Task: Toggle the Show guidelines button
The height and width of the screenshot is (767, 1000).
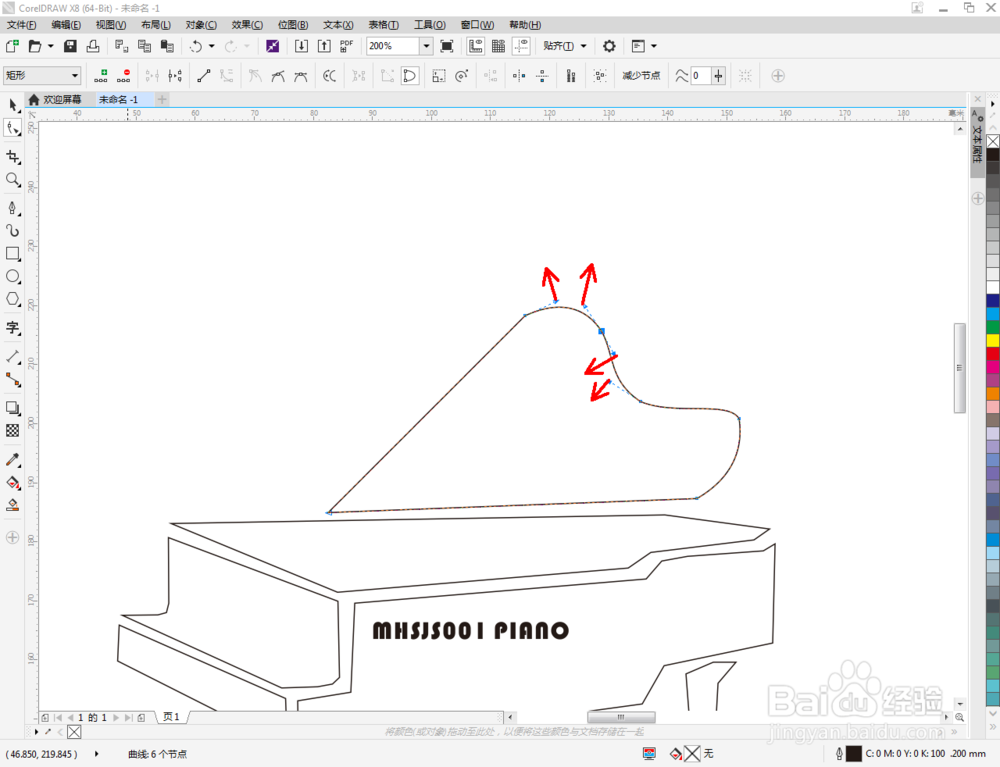Action: point(522,46)
